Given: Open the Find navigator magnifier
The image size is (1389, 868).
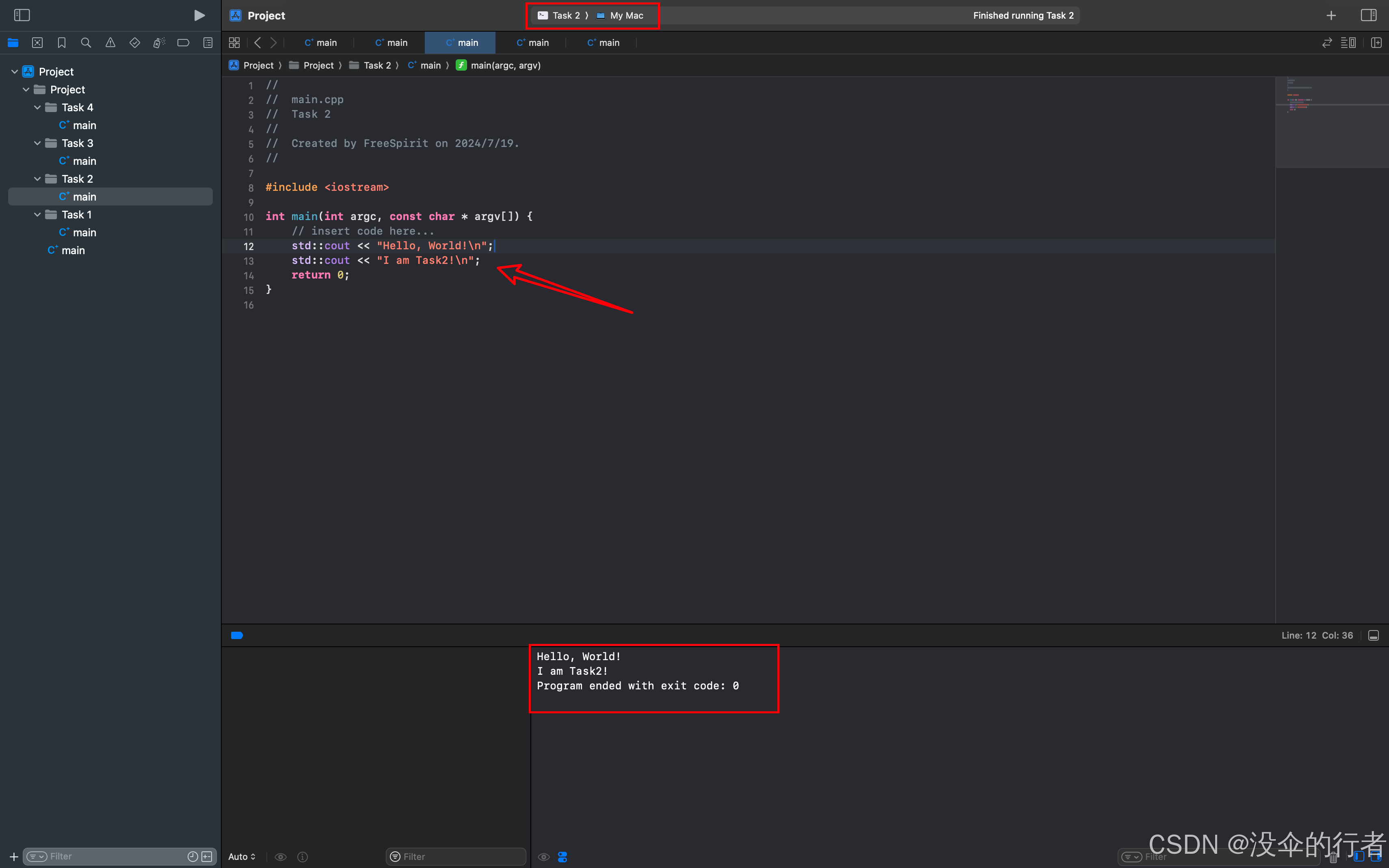Looking at the screenshot, I should tap(86, 43).
